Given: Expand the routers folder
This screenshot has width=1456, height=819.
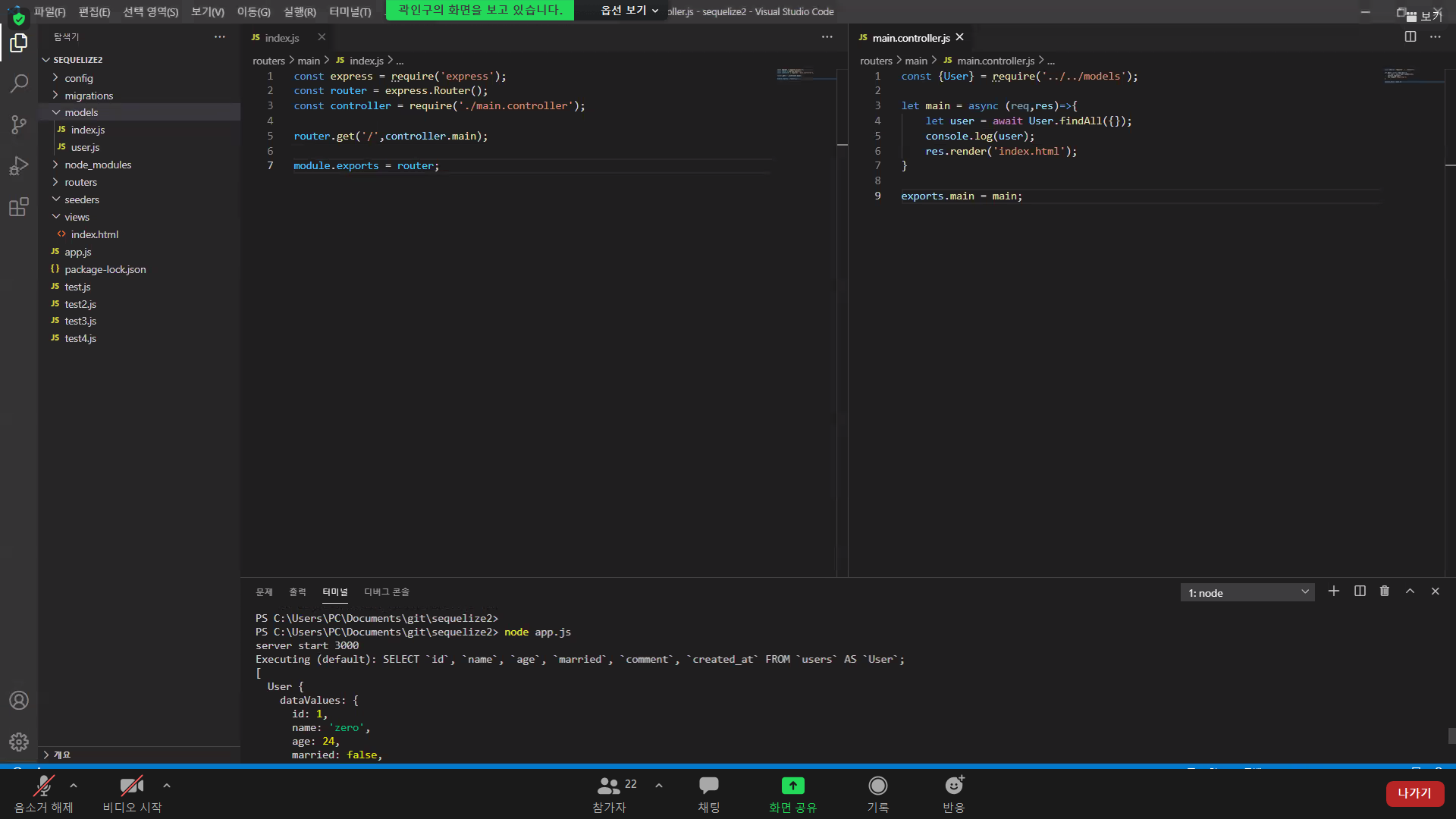Looking at the screenshot, I should (80, 182).
